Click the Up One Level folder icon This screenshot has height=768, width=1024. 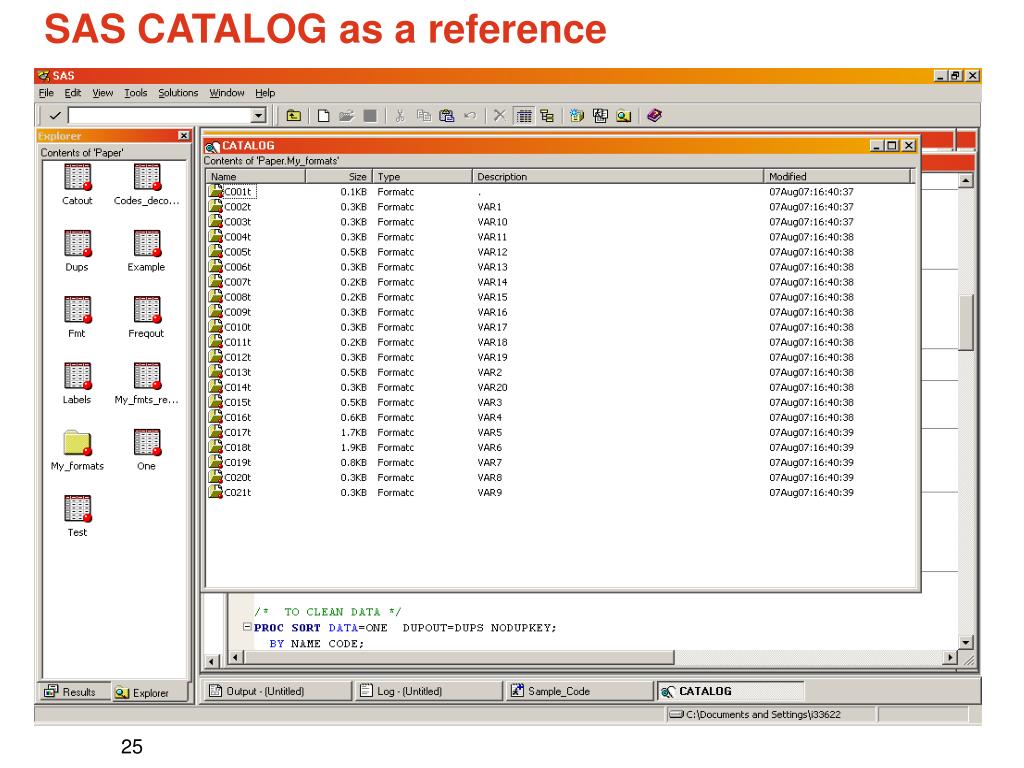pos(294,116)
